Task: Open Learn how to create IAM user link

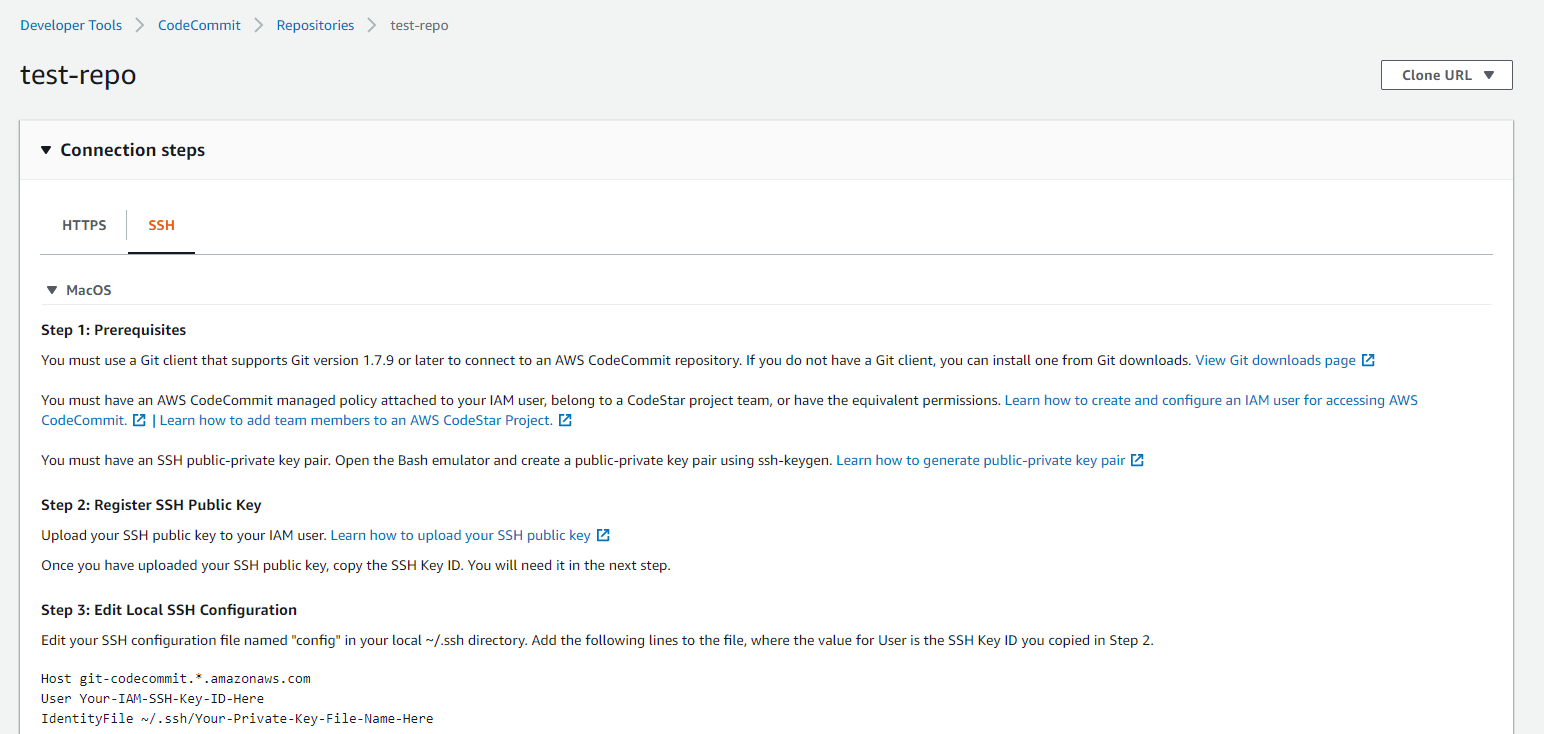Action: point(1210,400)
